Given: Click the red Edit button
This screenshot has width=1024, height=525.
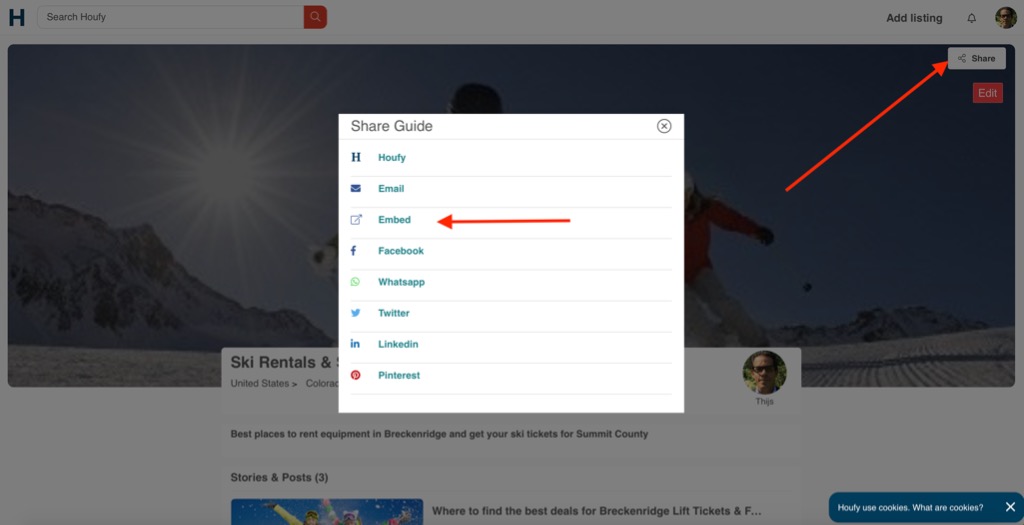Looking at the screenshot, I should click(x=987, y=93).
